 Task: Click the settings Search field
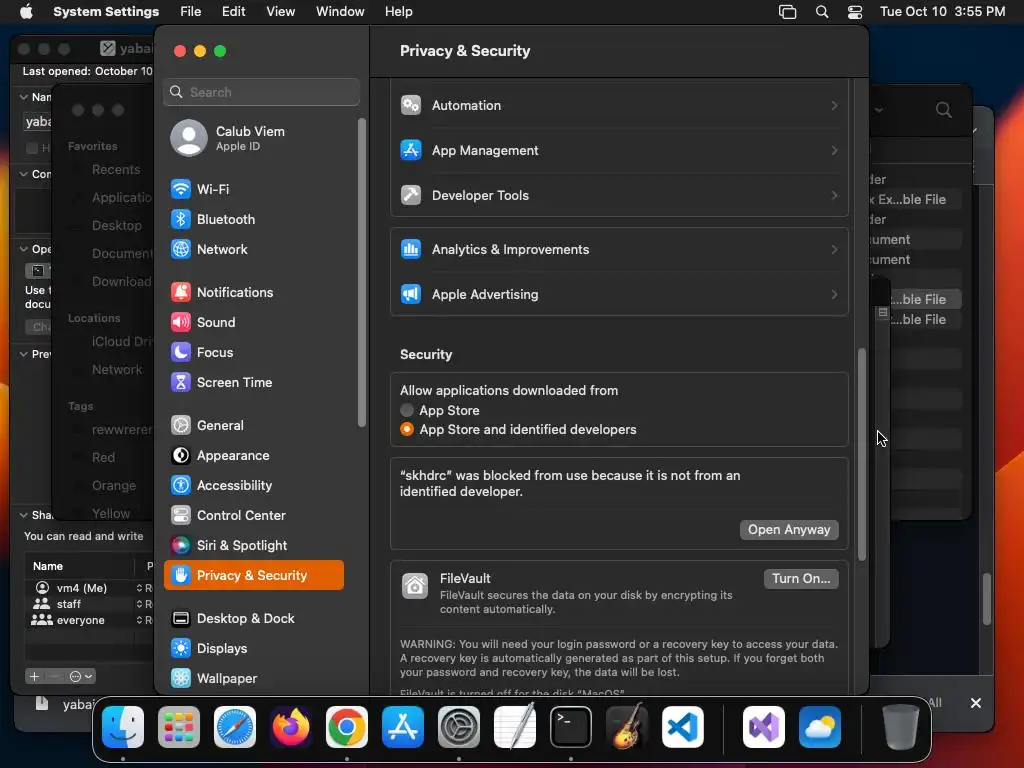click(261, 92)
